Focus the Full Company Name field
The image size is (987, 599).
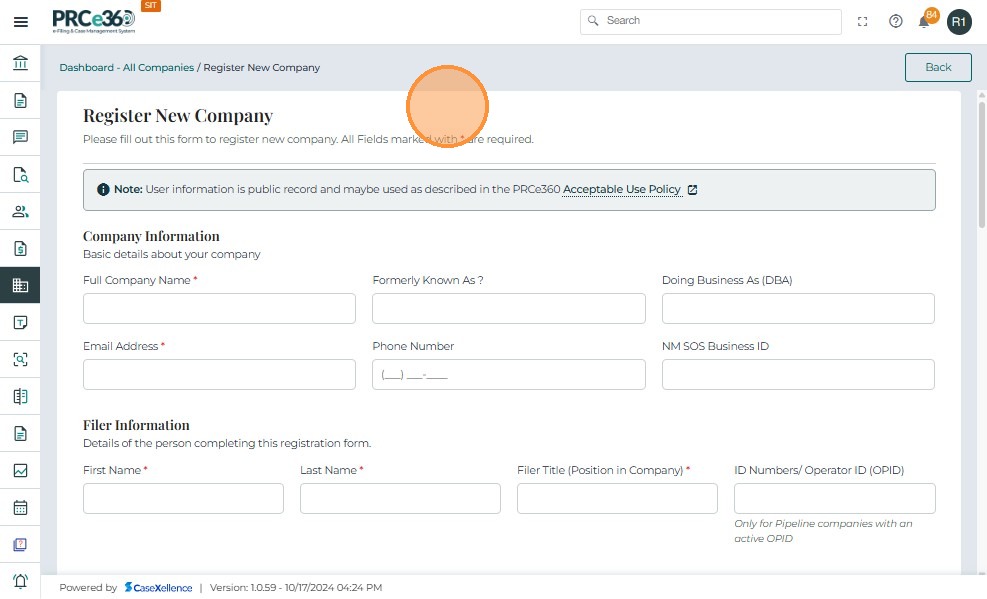pos(219,308)
